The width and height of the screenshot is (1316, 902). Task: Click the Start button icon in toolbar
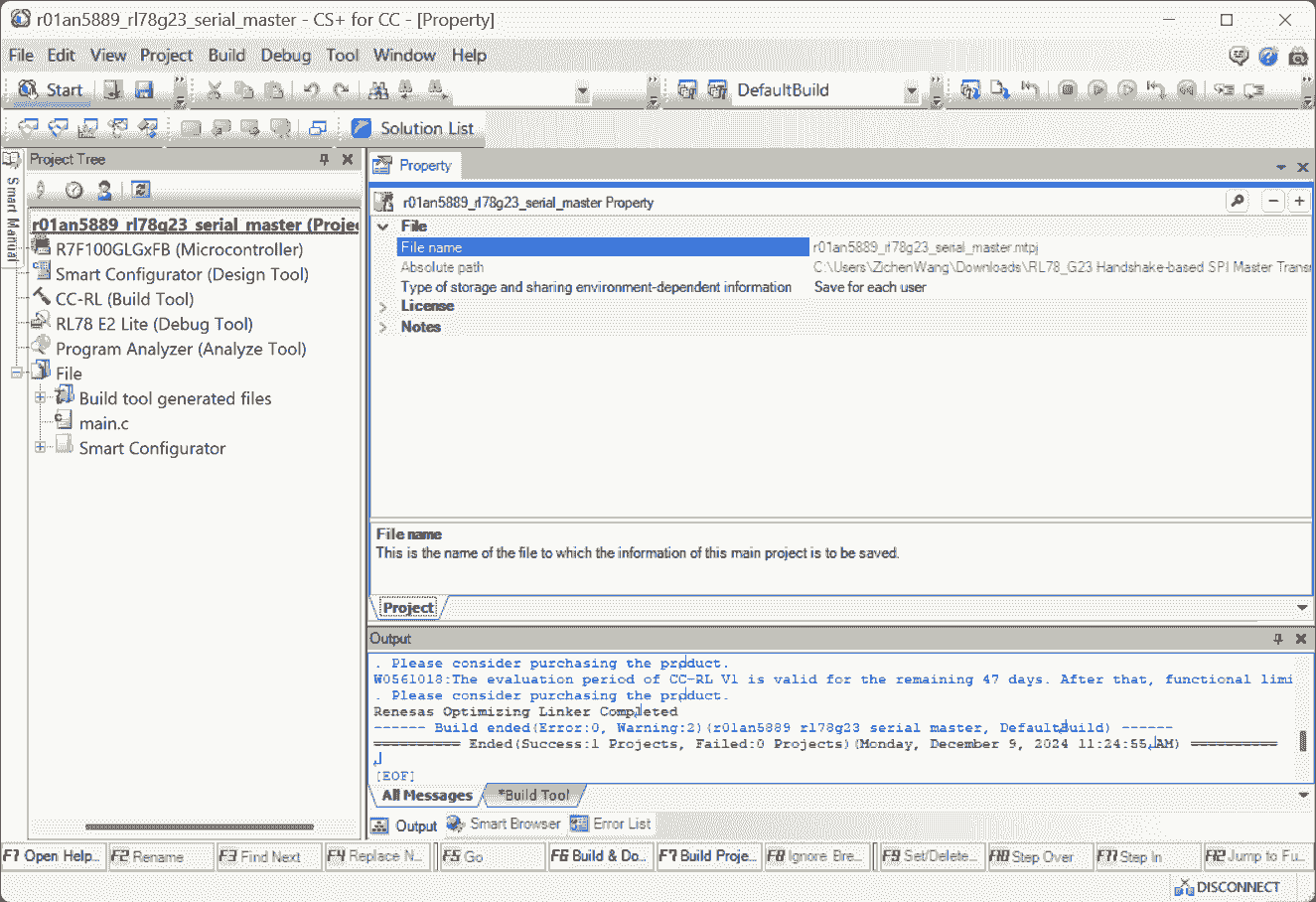click(28, 90)
